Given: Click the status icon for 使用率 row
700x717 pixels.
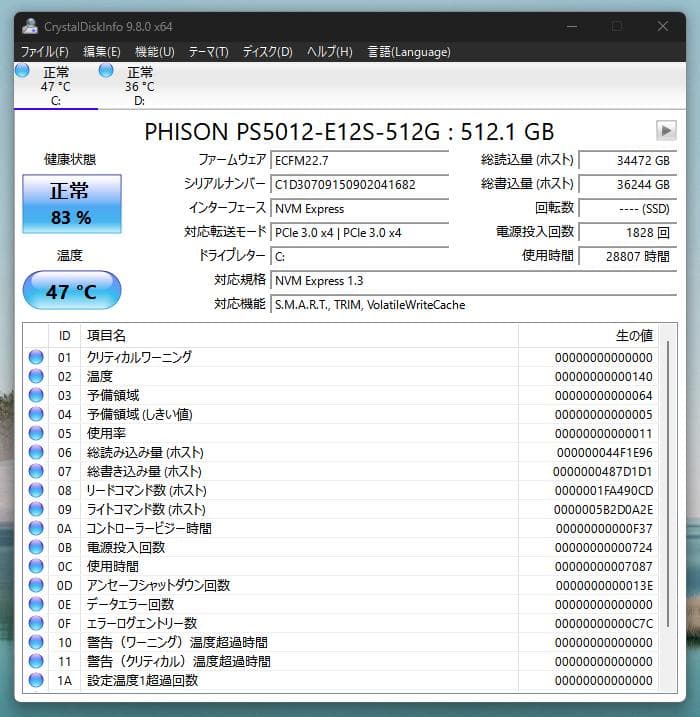Looking at the screenshot, I should click(36, 433).
